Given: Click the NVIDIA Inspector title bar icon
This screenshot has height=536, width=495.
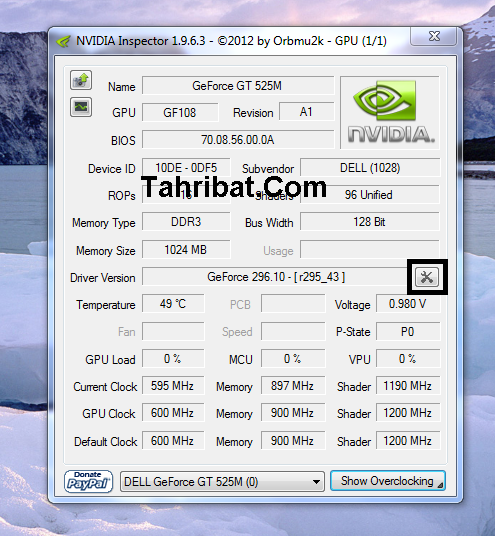Looking at the screenshot, I should [x=63, y=41].
